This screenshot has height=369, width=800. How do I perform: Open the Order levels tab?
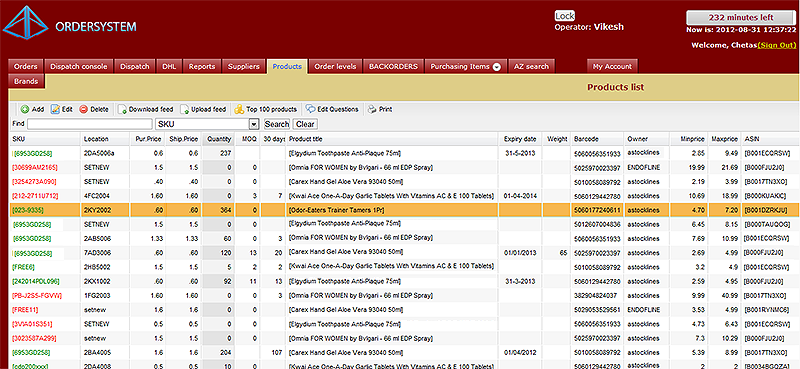[x=334, y=66]
